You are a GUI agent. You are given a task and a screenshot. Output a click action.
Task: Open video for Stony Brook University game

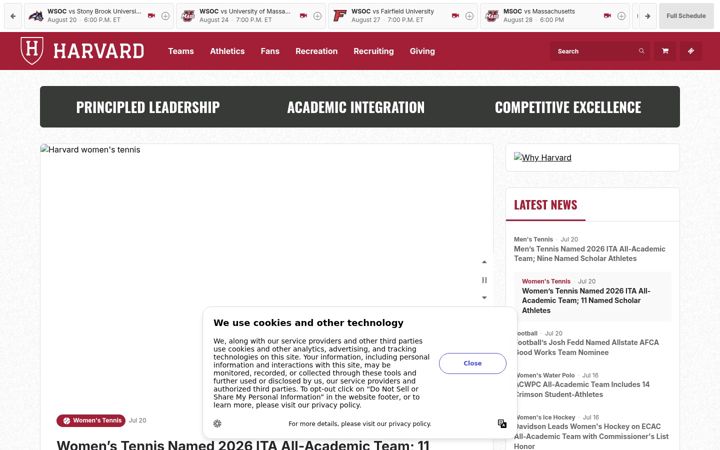pyautogui.click(x=151, y=16)
